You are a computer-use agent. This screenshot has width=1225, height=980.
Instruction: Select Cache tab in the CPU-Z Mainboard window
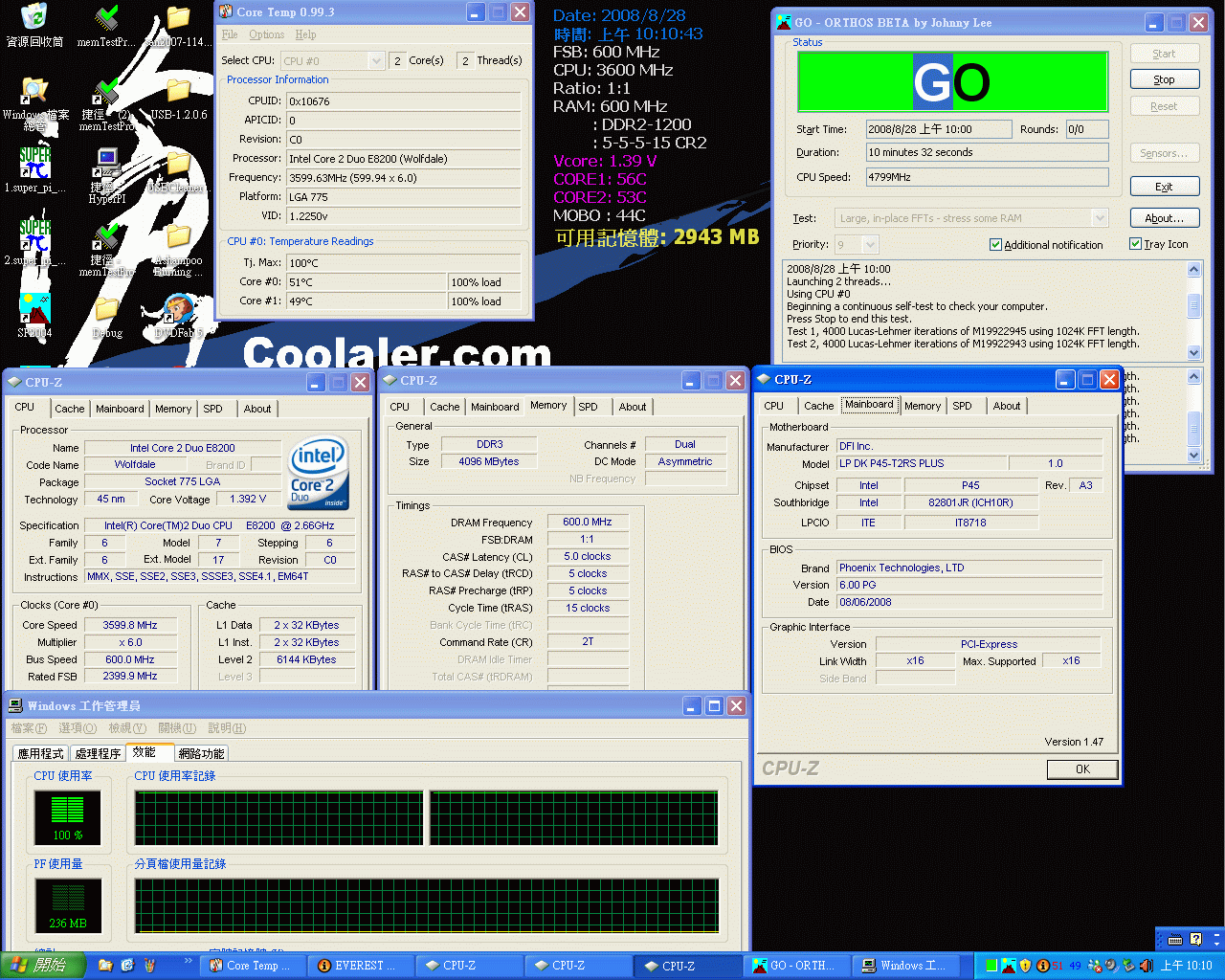818,406
